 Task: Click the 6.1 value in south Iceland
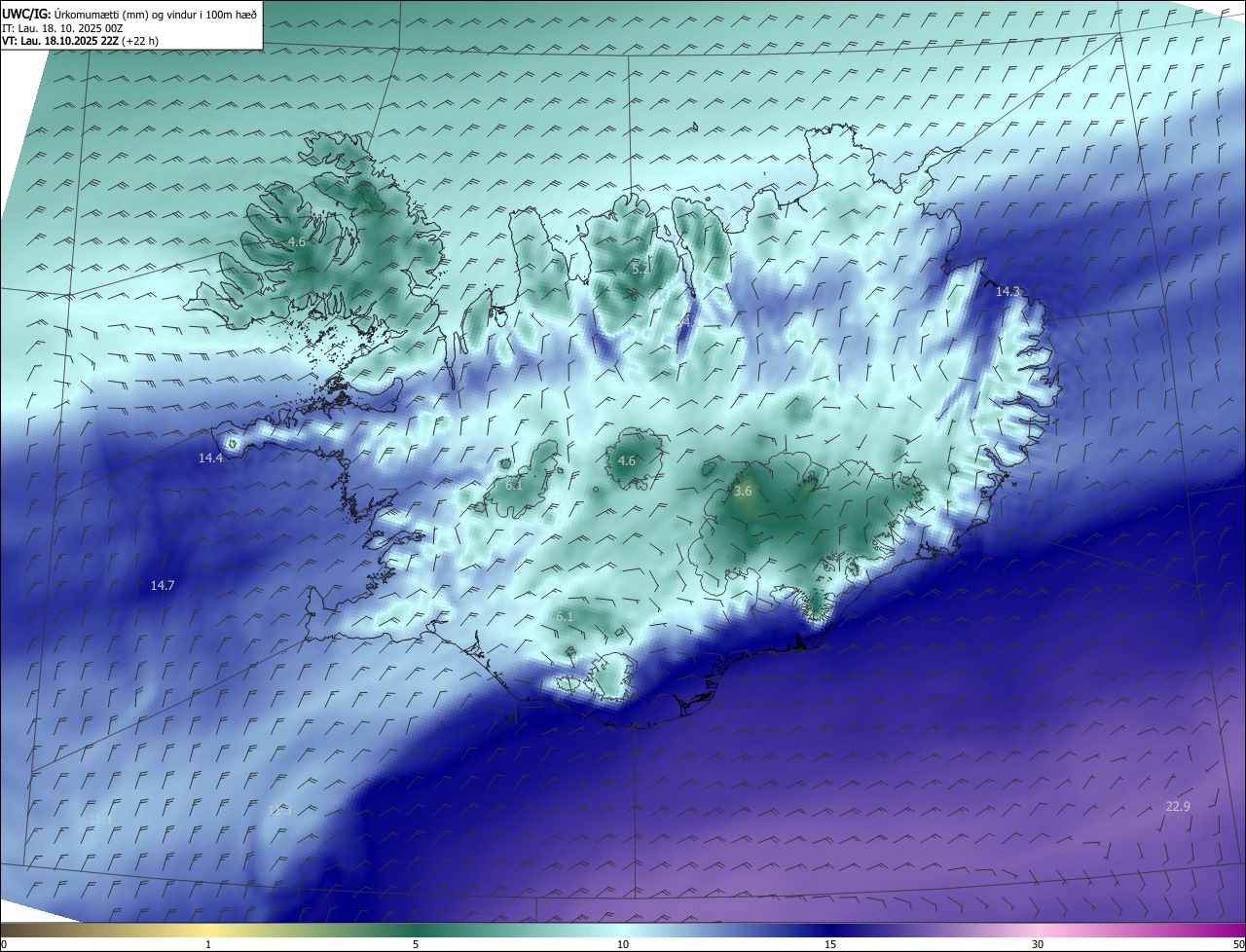click(564, 616)
